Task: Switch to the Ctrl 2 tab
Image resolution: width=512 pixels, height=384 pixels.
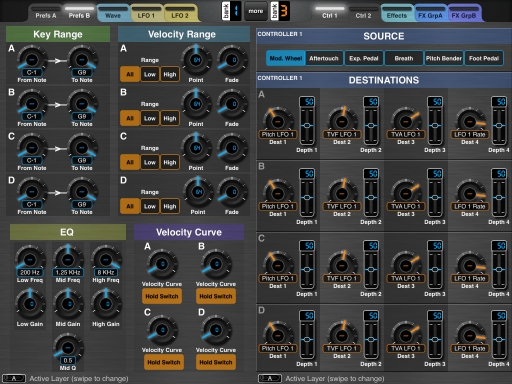Action: click(x=363, y=13)
